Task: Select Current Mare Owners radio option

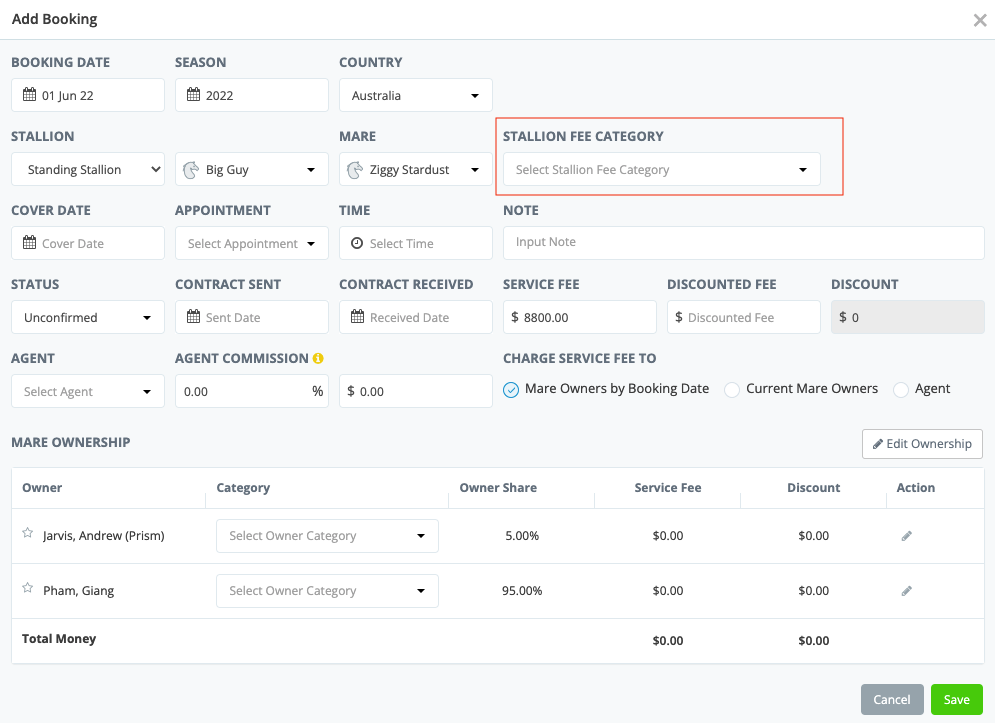Action: pyautogui.click(x=732, y=389)
